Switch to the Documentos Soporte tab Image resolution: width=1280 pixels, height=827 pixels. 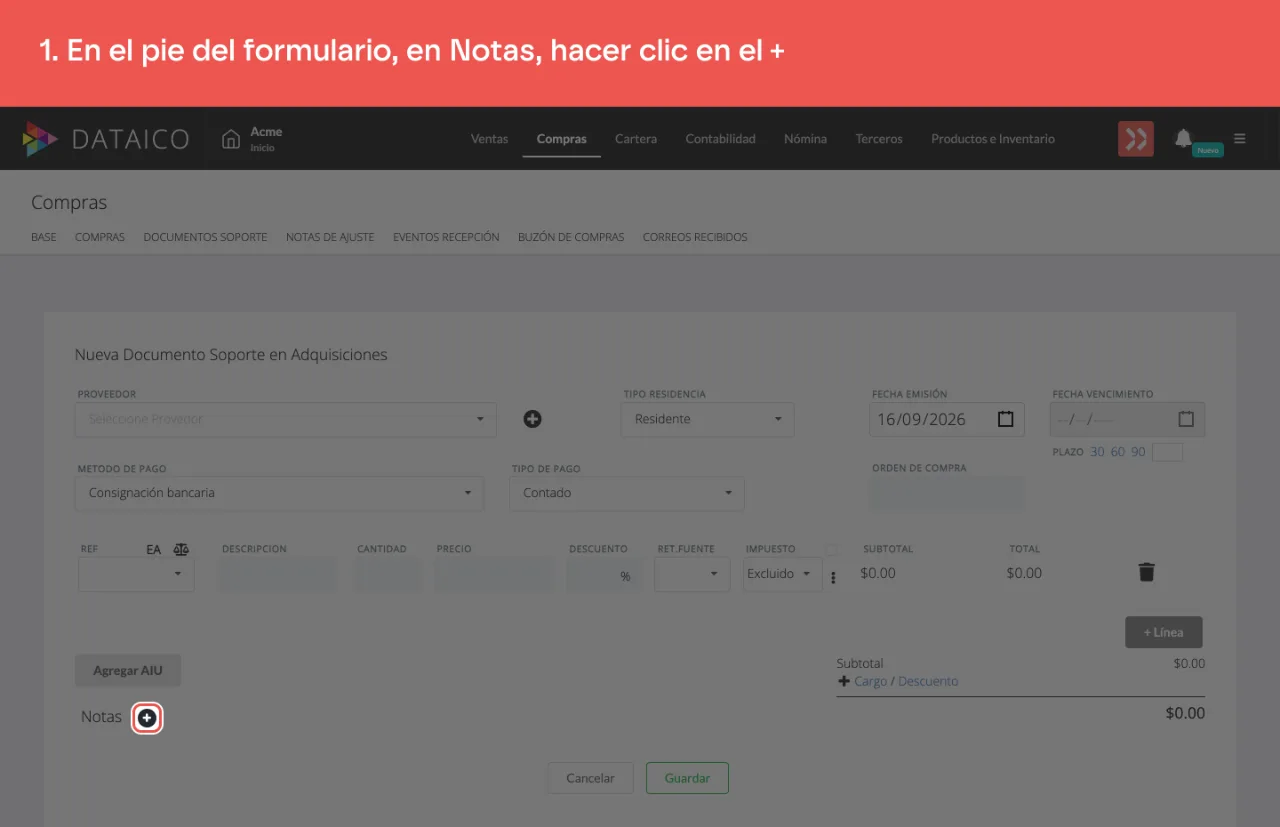click(205, 237)
